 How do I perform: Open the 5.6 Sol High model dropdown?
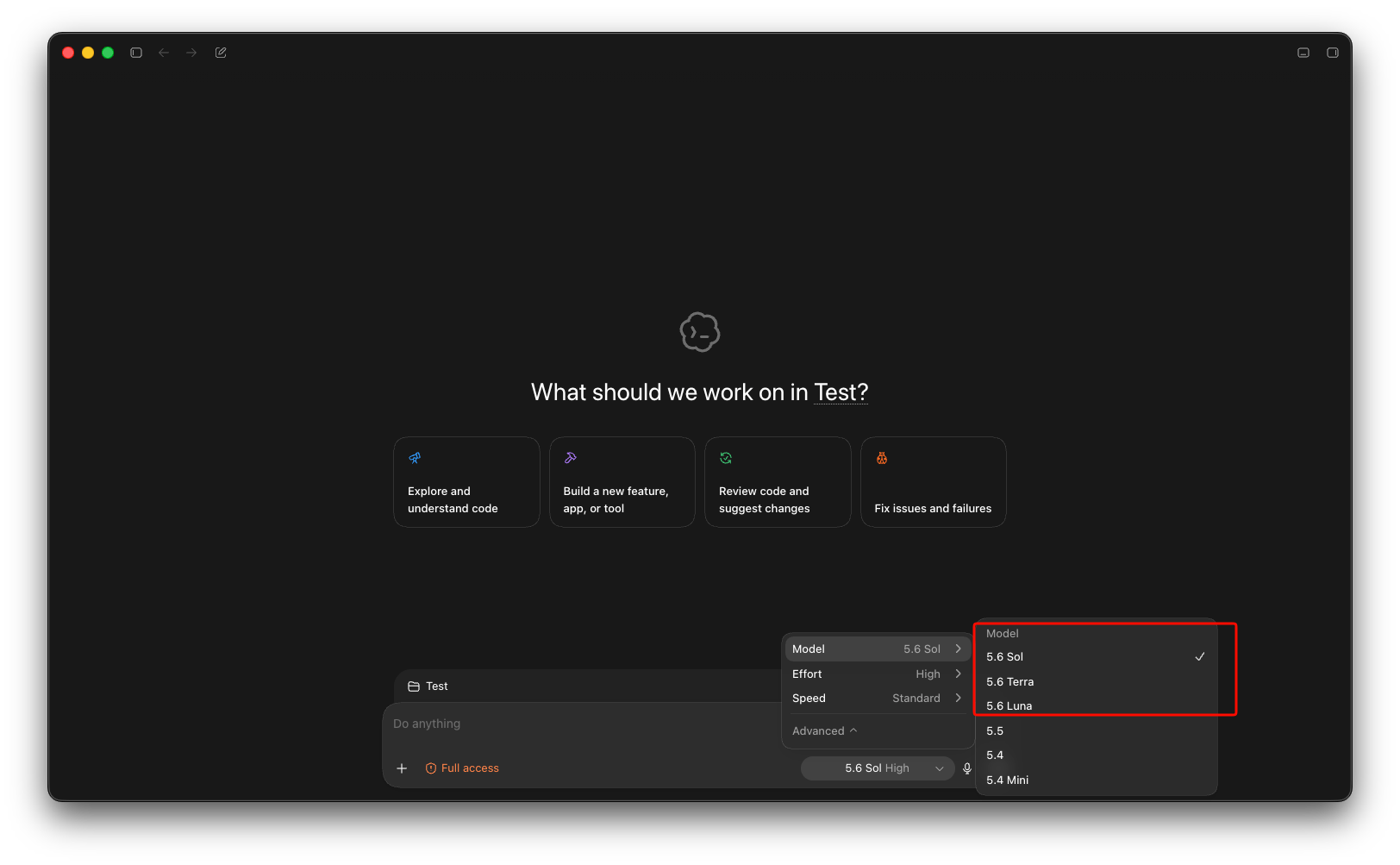pyautogui.click(x=878, y=768)
